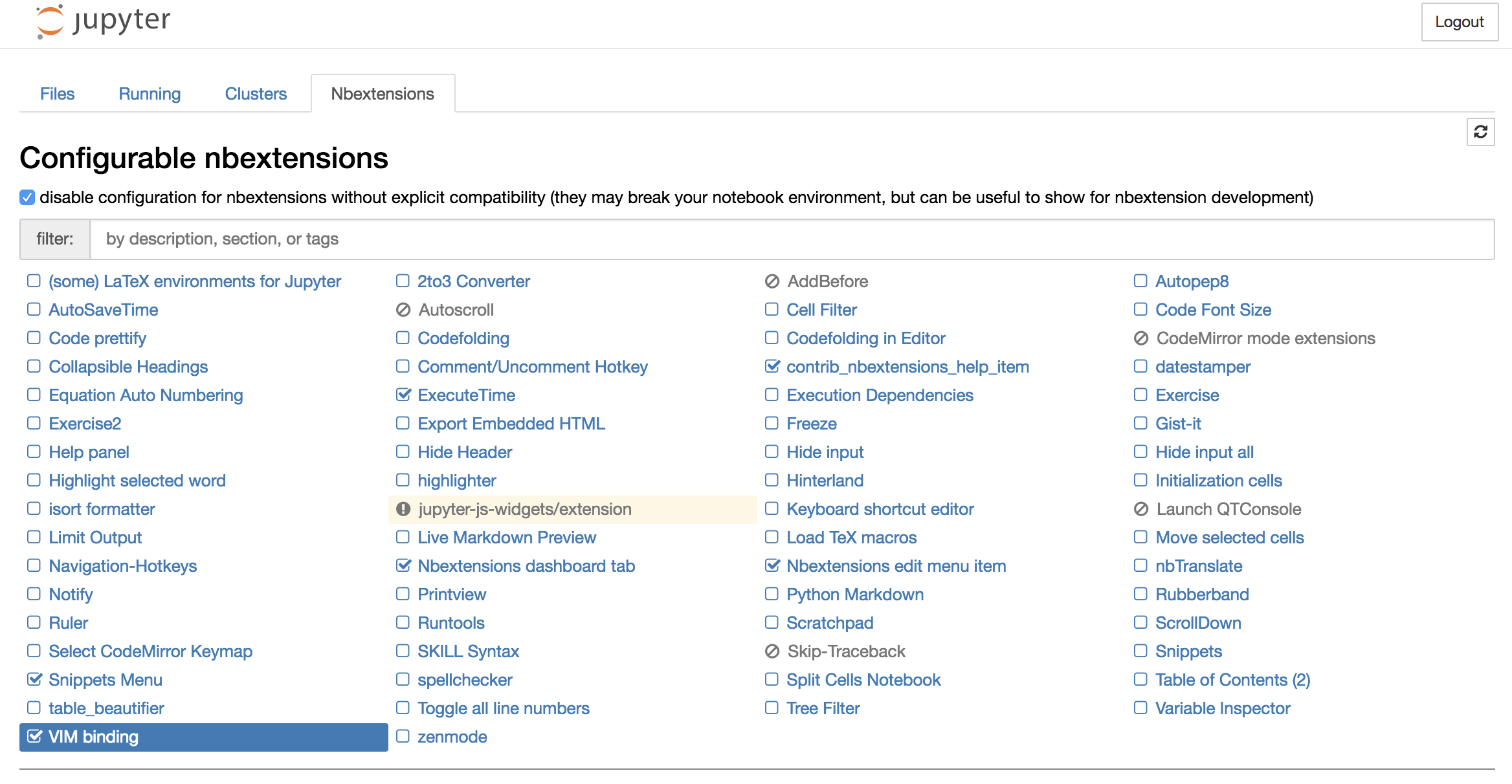Open the Clusters tab
Image resolution: width=1512 pixels, height=784 pixels.
[256, 94]
